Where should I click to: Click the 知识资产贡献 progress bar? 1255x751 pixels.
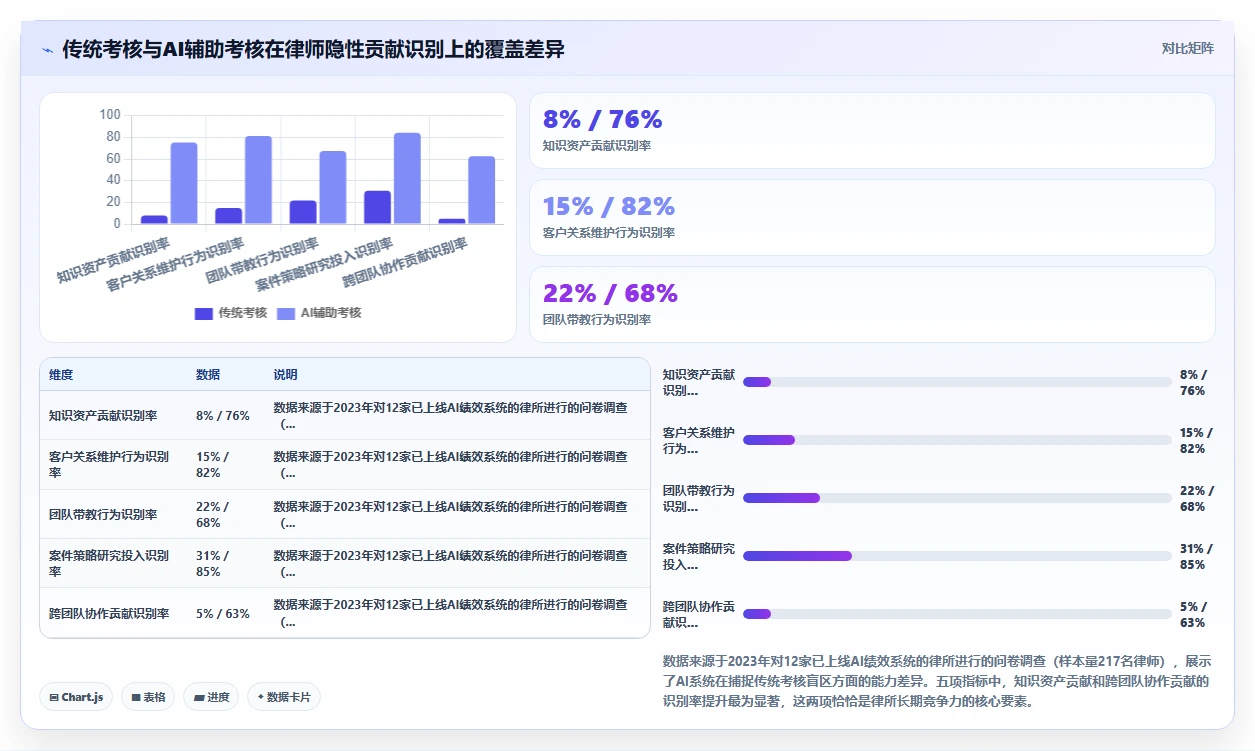click(x=957, y=382)
